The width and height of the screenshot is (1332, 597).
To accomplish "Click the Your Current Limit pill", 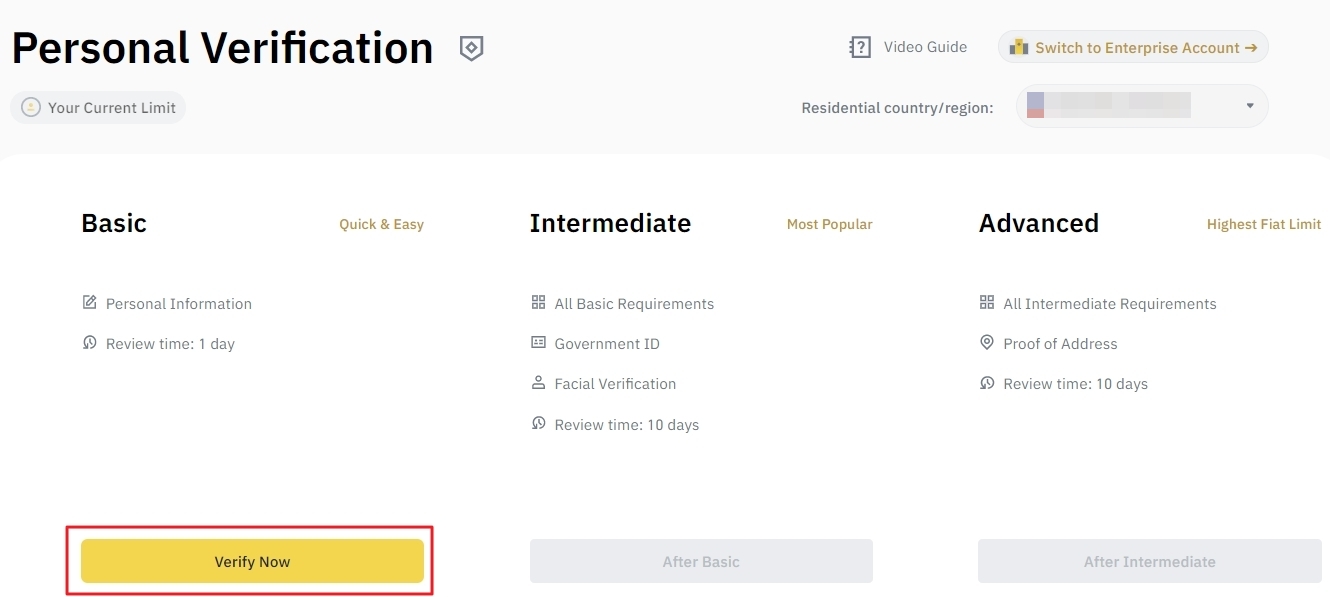I will (99, 107).
